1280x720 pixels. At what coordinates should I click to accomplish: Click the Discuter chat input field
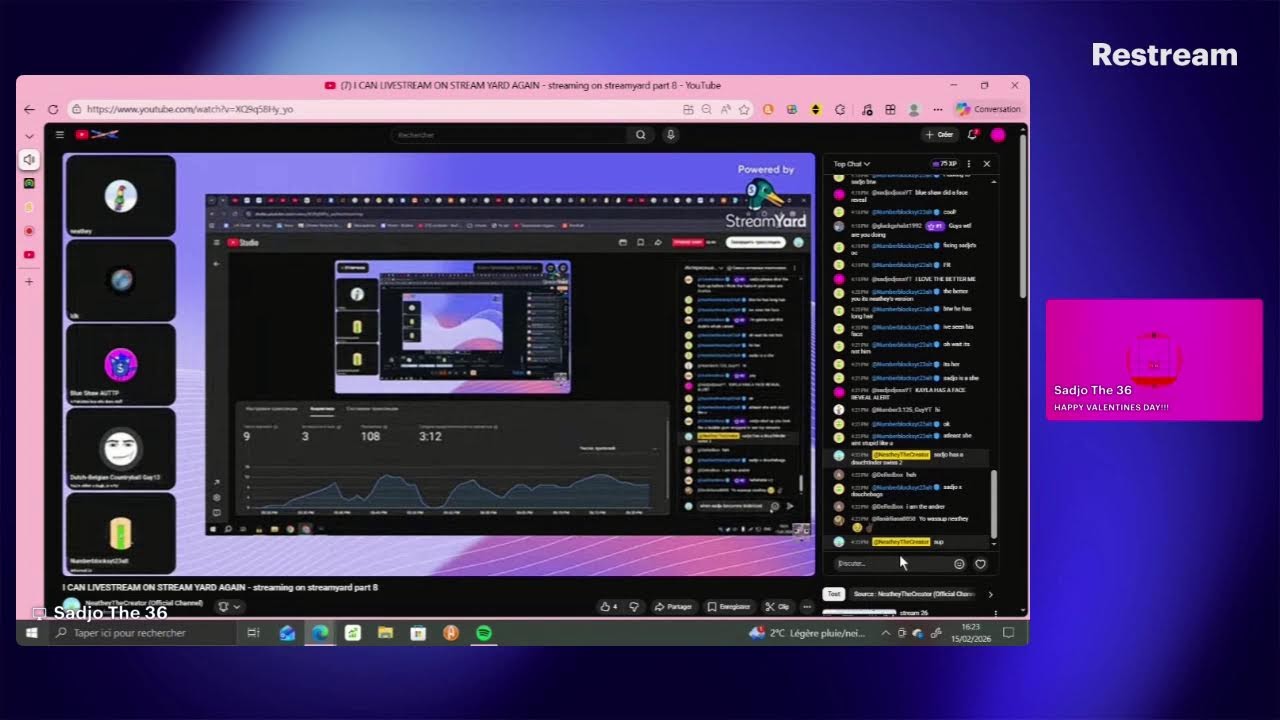click(890, 563)
